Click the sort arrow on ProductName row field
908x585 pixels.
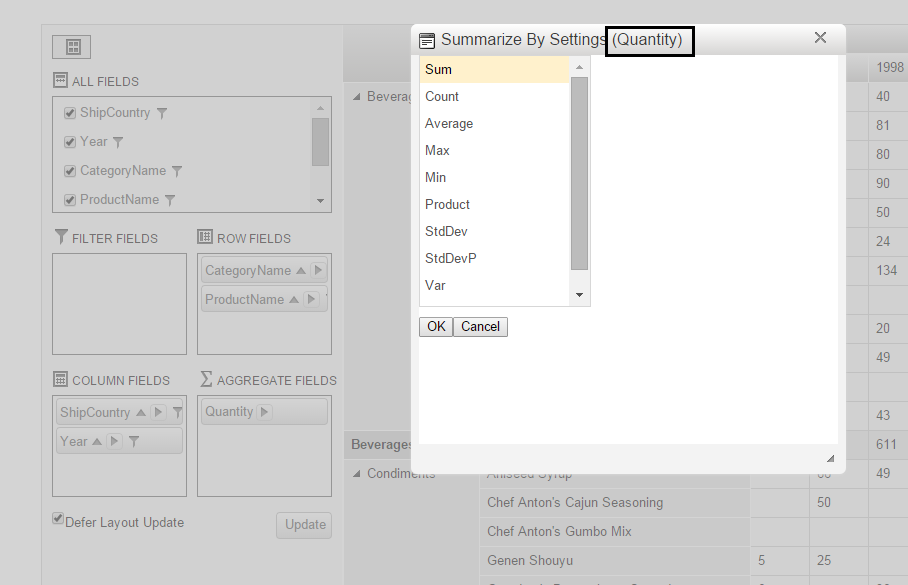pos(294,299)
